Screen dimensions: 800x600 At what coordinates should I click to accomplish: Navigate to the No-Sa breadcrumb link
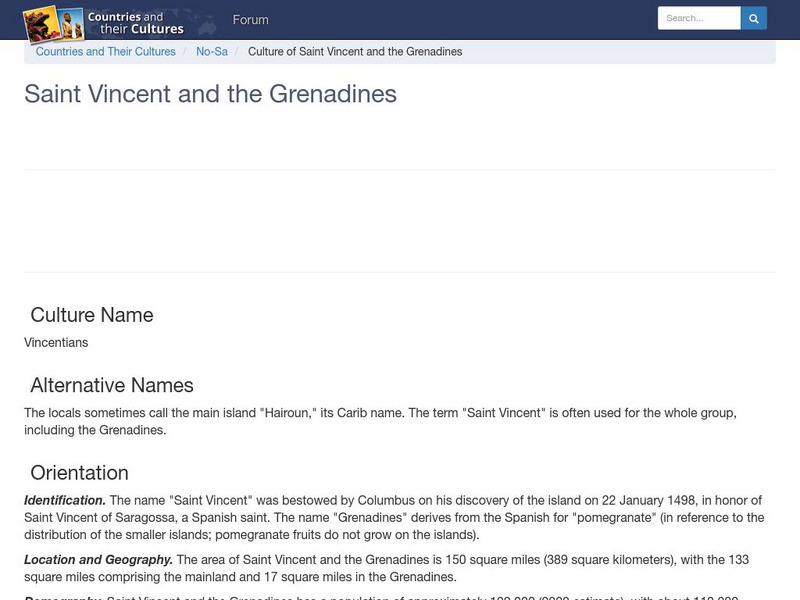(211, 51)
